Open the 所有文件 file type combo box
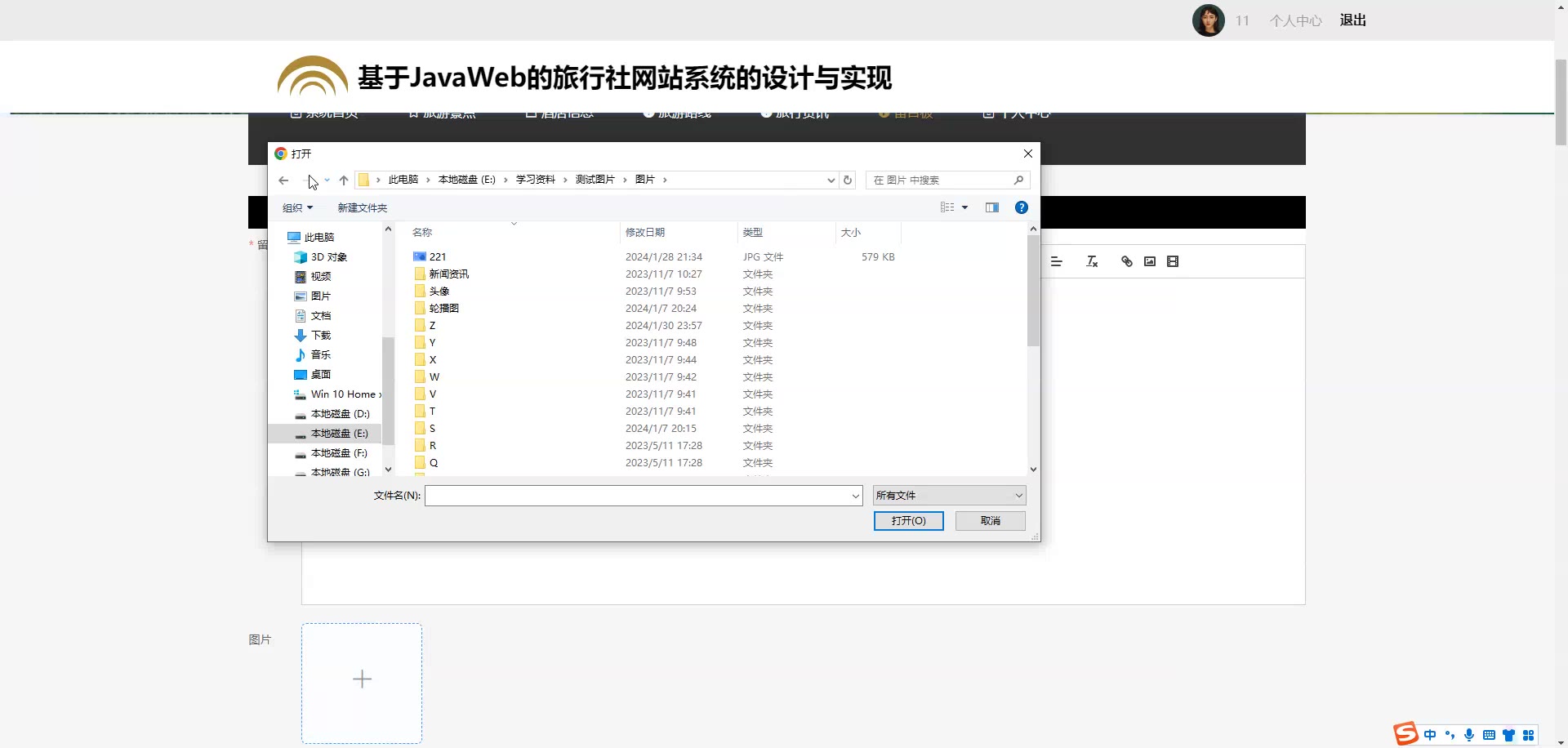Screen dimensions: 1568x748 (x=949, y=496)
